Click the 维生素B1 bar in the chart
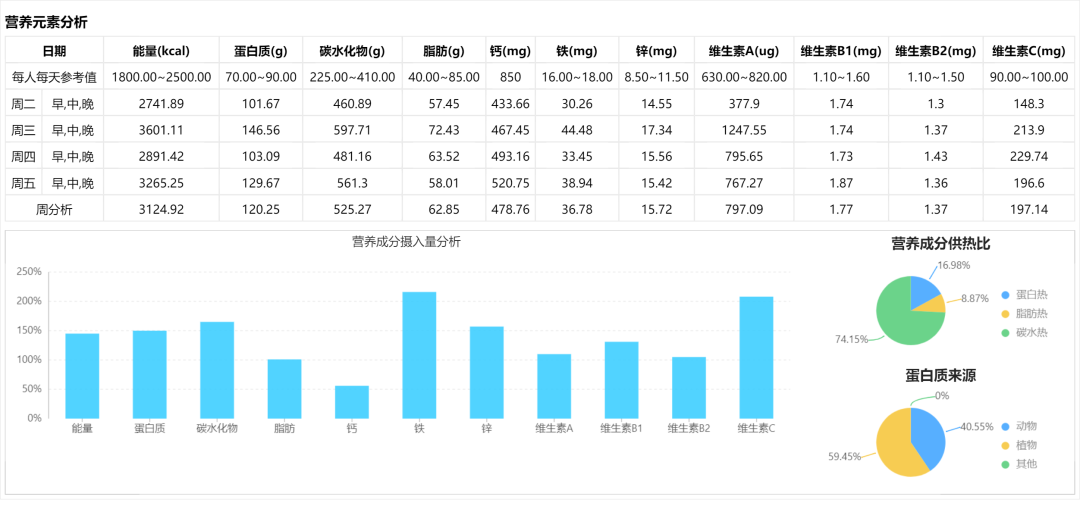This screenshot has width=1080, height=518. tap(622, 380)
